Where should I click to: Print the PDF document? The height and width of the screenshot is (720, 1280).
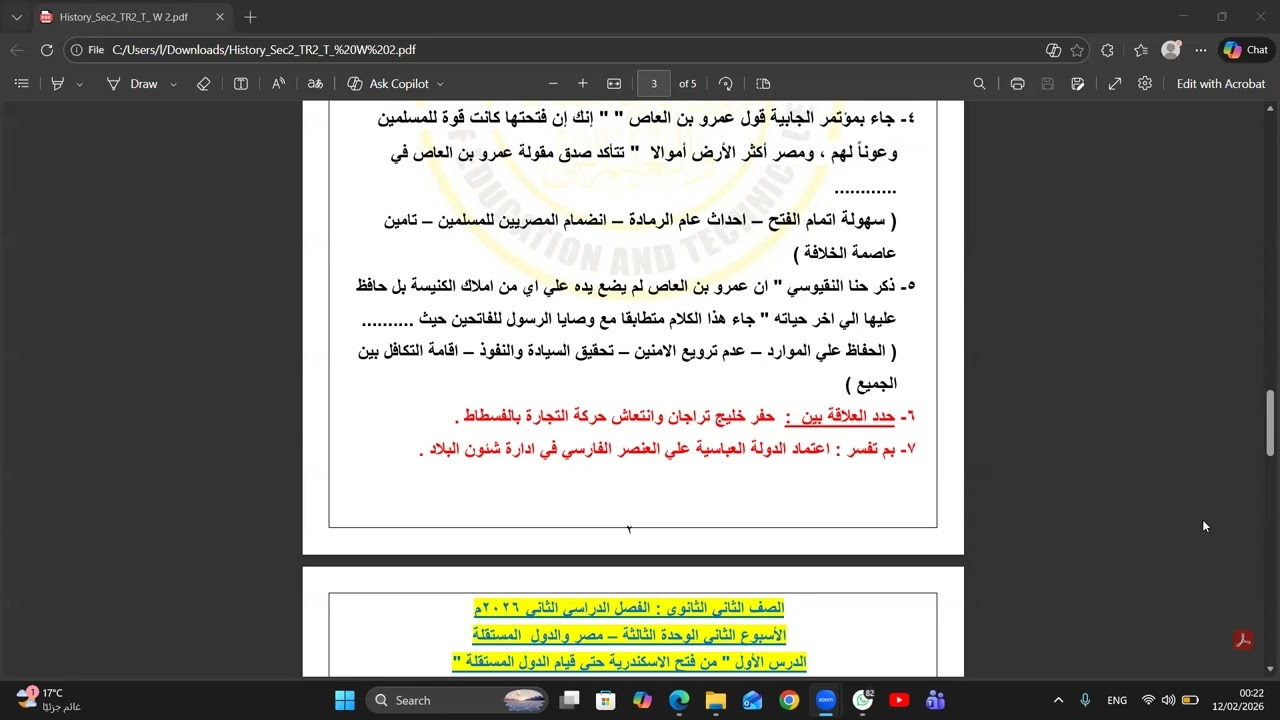tap(1017, 84)
